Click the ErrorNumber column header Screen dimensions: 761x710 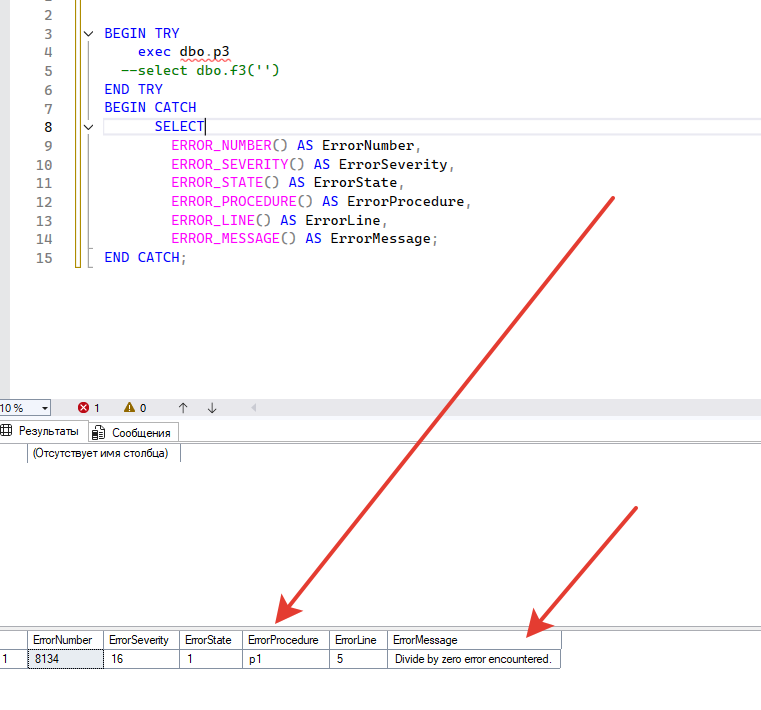[x=63, y=640]
